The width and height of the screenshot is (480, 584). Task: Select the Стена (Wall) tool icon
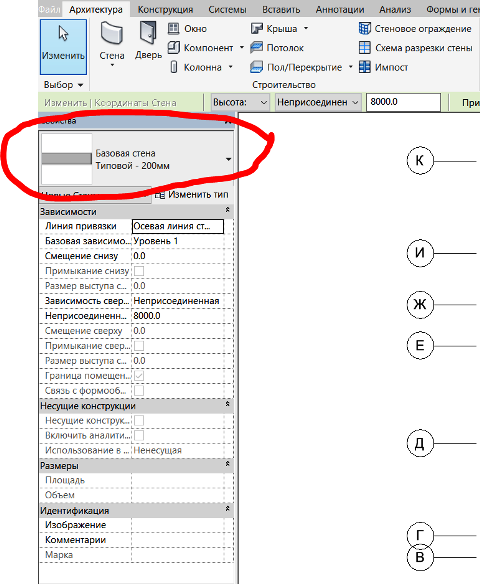click(112, 34)
